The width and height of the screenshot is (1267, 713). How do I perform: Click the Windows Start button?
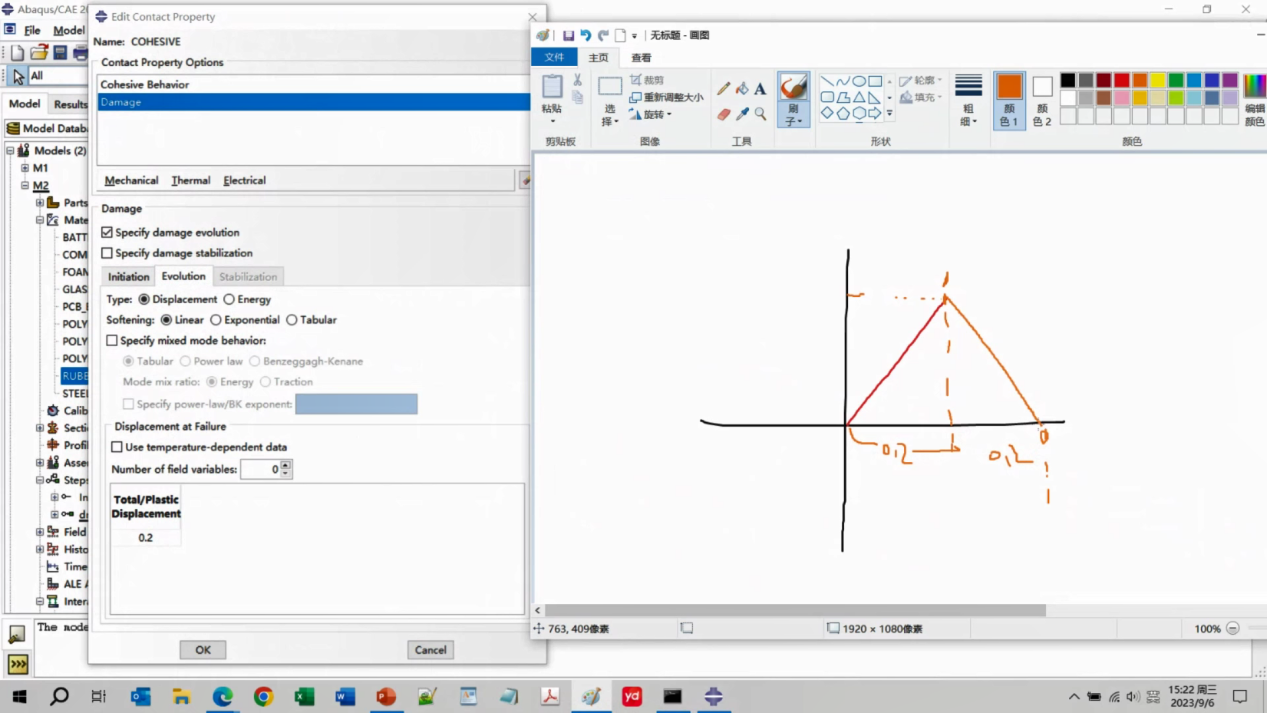coord(19,696)
